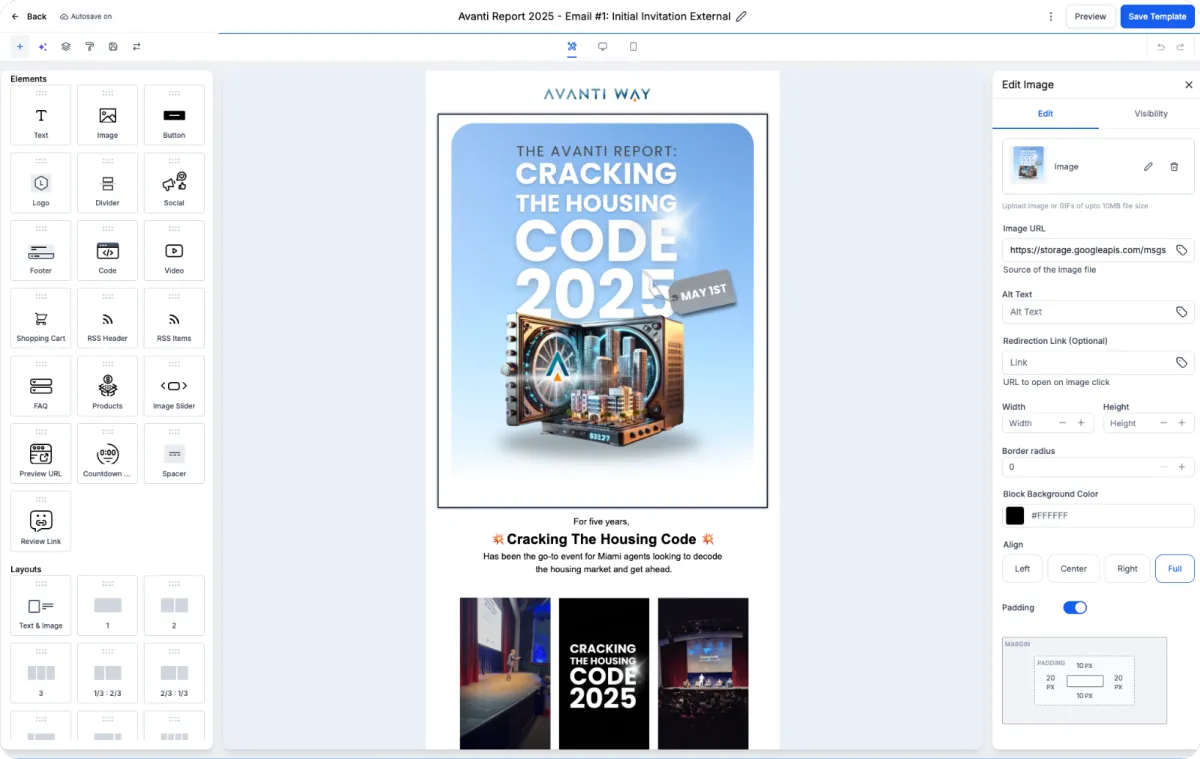
Task: Select the RSS Items element
Action: click(x=174, y=319)
